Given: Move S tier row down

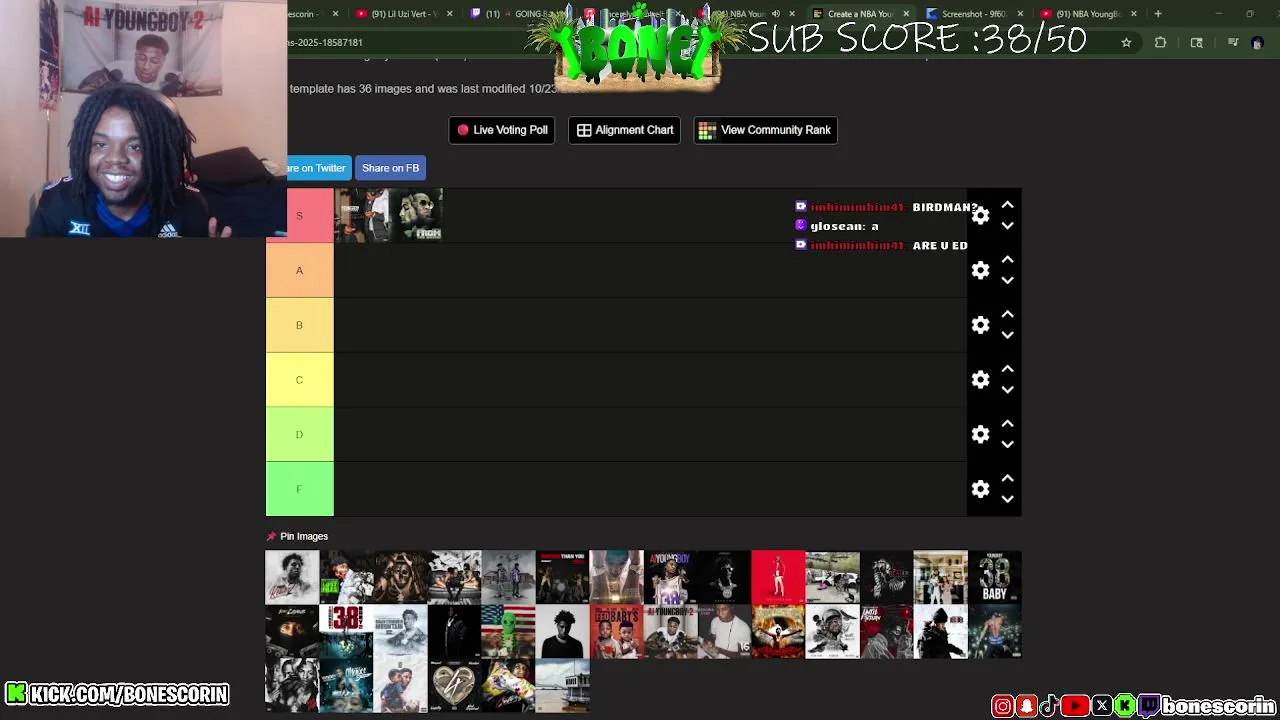Looking at the screenshot, I should click(1007, 226).
